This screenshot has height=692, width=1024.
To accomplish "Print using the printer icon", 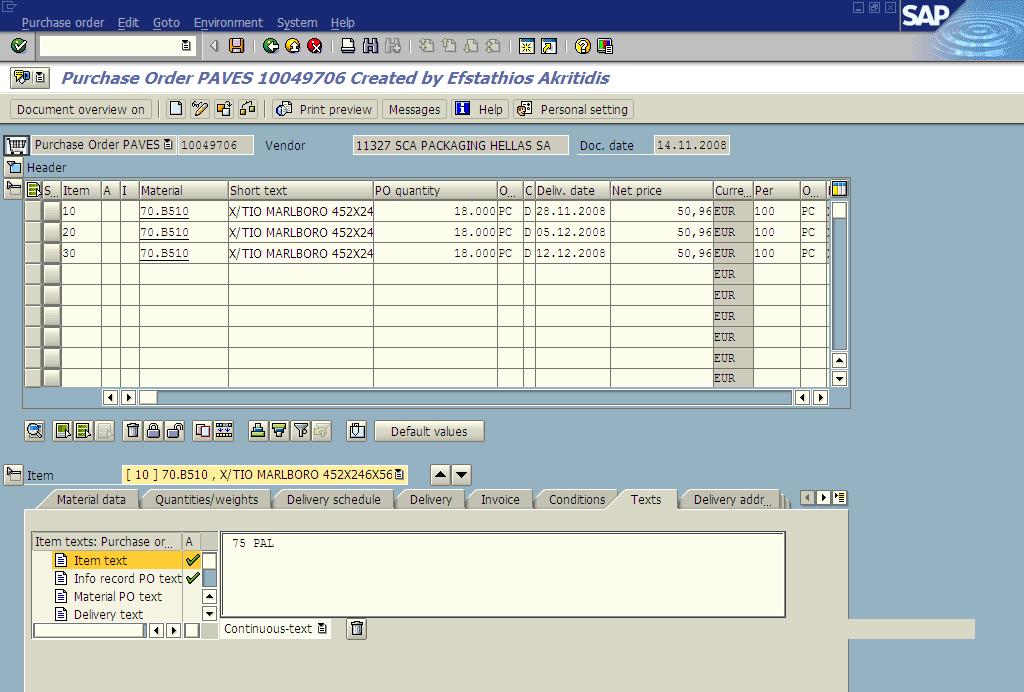I will tap(348, 46).
